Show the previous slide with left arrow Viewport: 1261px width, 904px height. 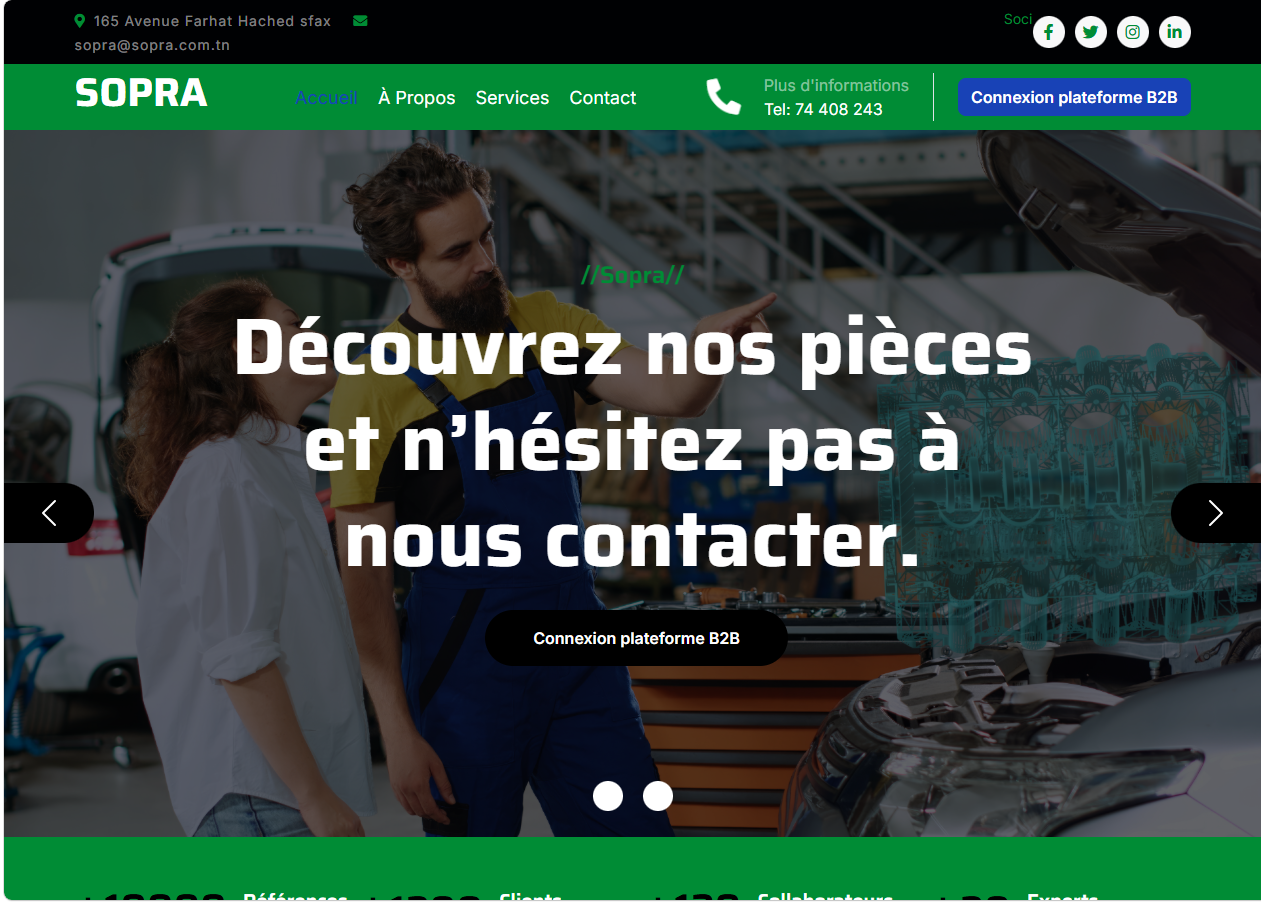49,513
